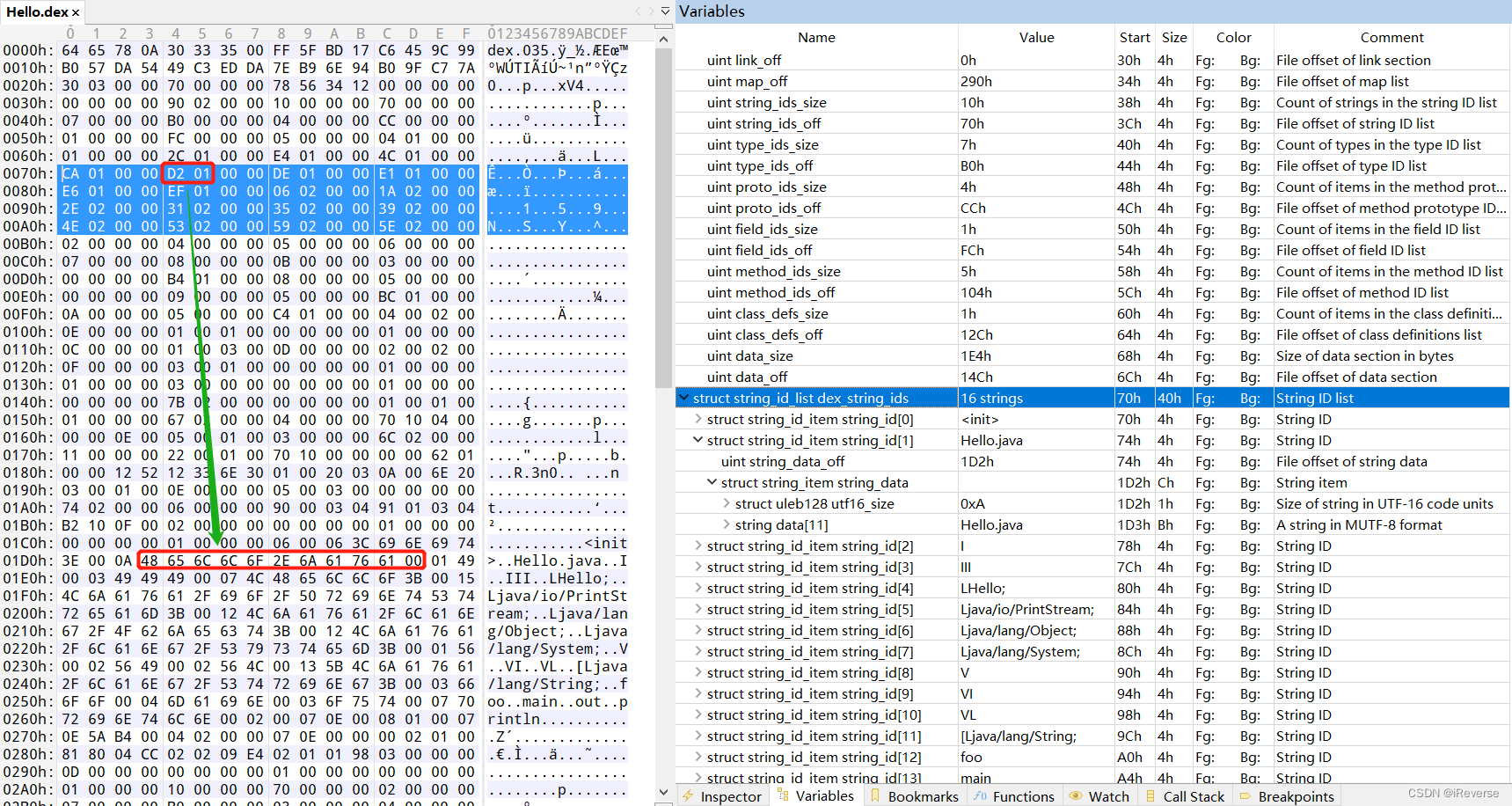Expand struct string_id[4] row
Image resolution: width=1512 pixels, height=806 pixels.
pyautogui.click(x=698, y=588)
